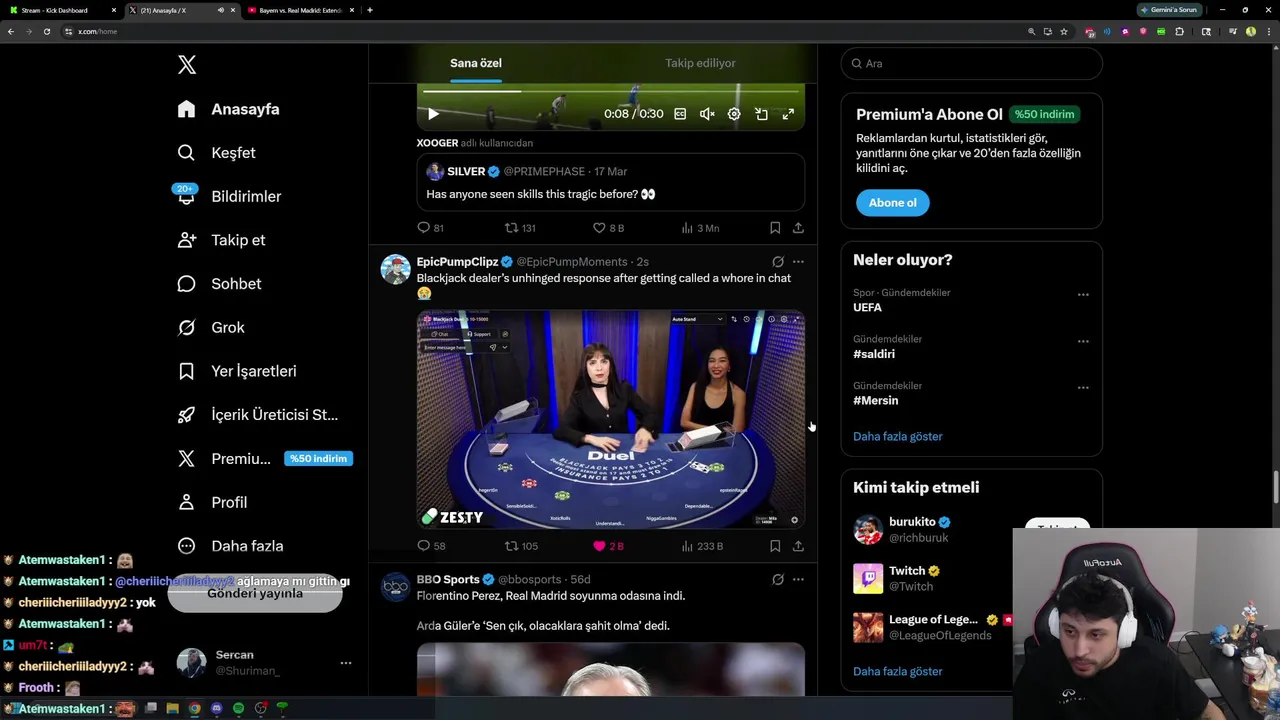Bookmark the XOOGER video post

775,228
